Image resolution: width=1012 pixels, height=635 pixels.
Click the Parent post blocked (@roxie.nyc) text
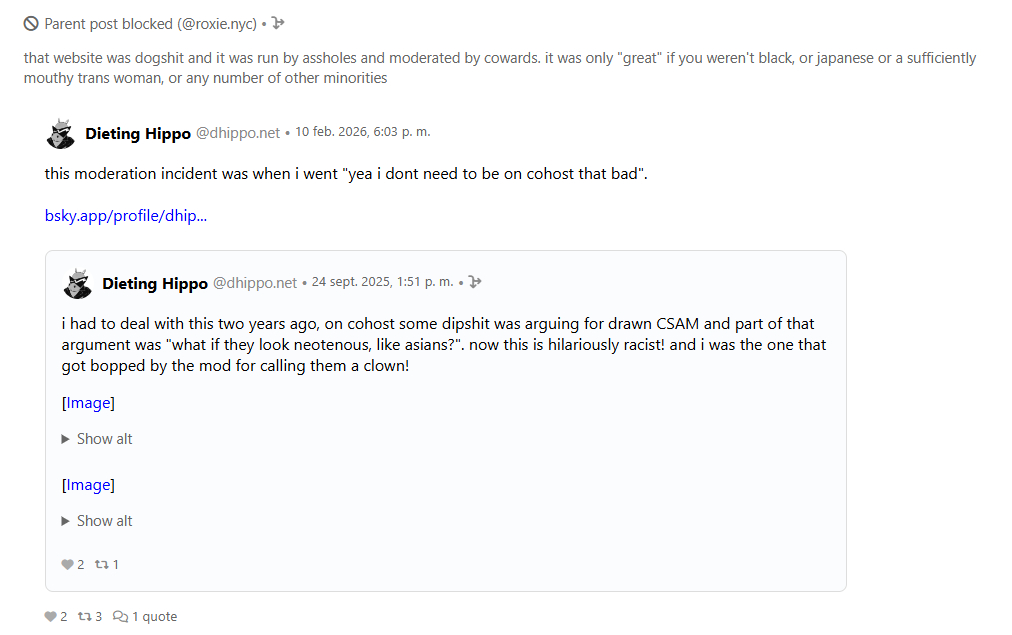(150, 24)
